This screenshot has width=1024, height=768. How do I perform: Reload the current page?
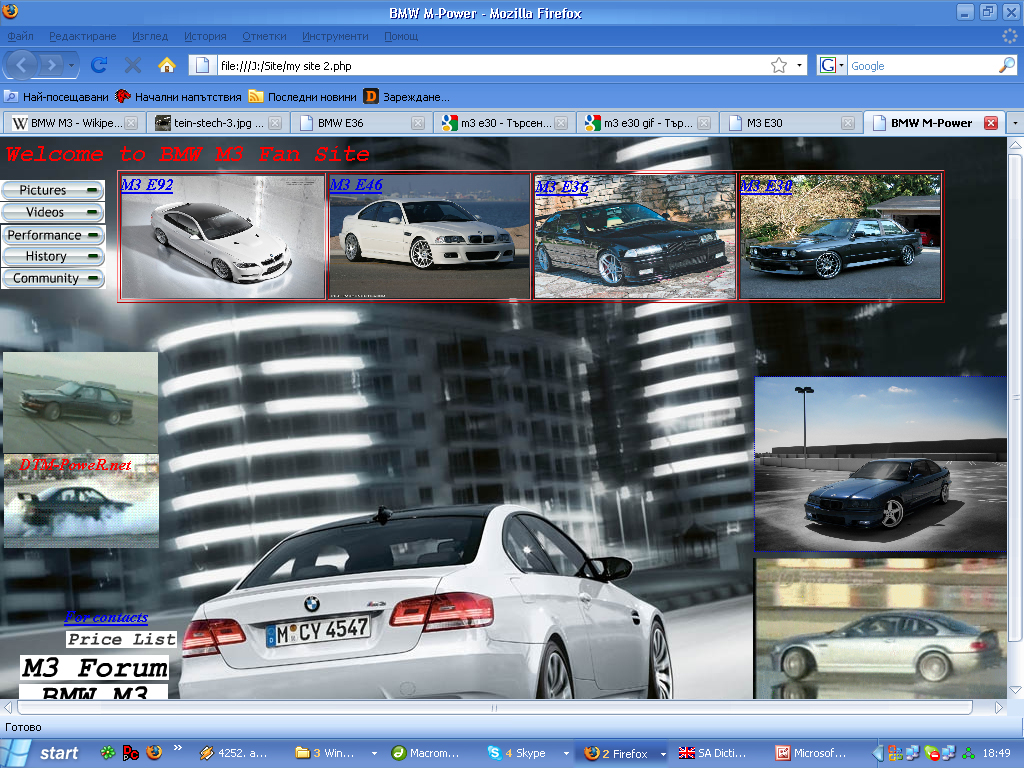click(99, 65)
